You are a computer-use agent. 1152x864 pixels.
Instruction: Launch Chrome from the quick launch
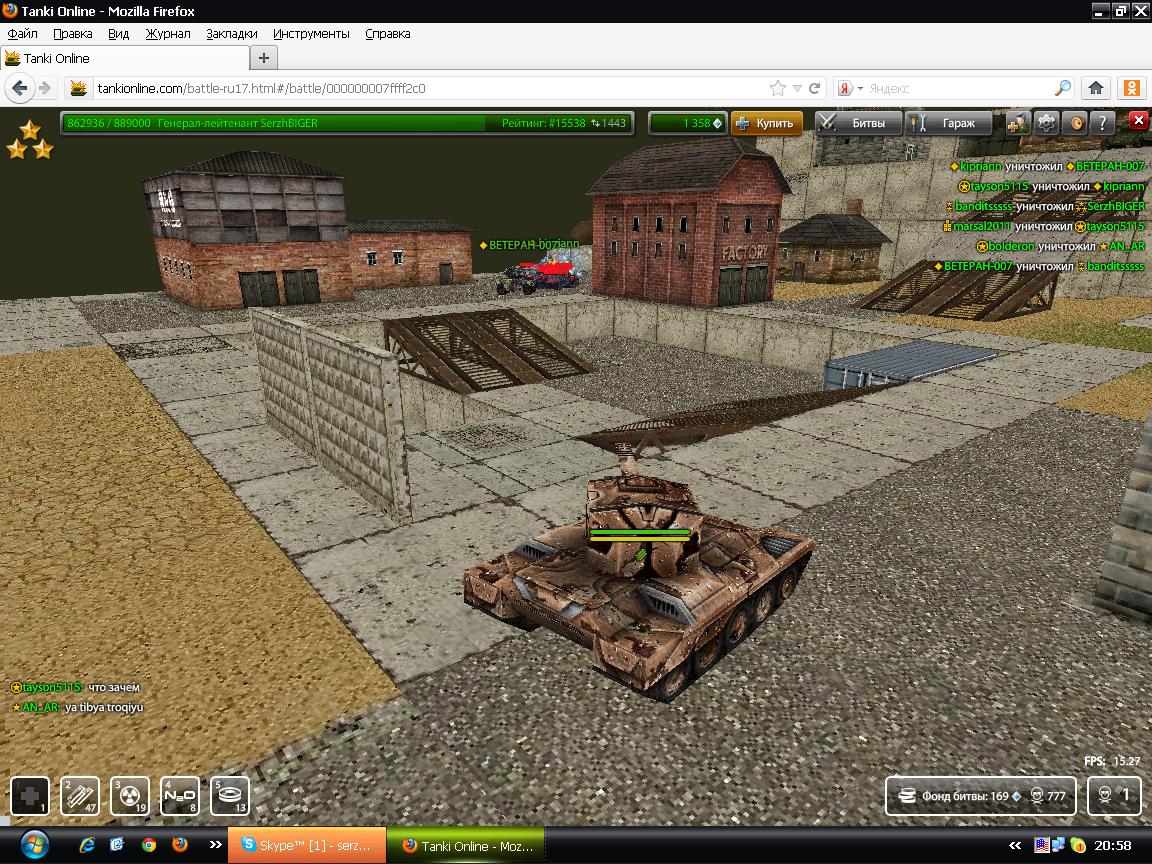coord(149,845)
